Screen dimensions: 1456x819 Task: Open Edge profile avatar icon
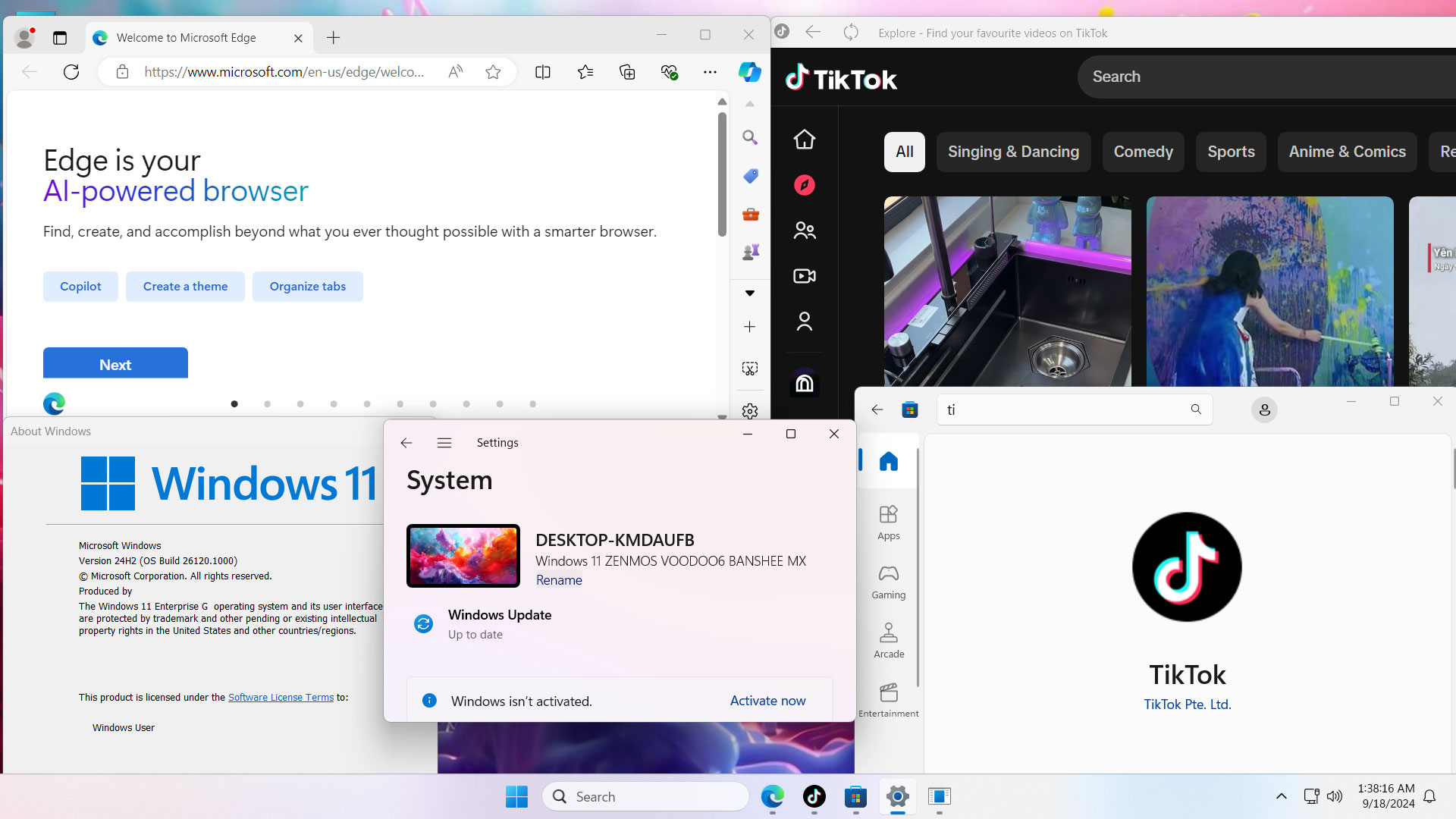pyautogui.click(x=24, y=37)
